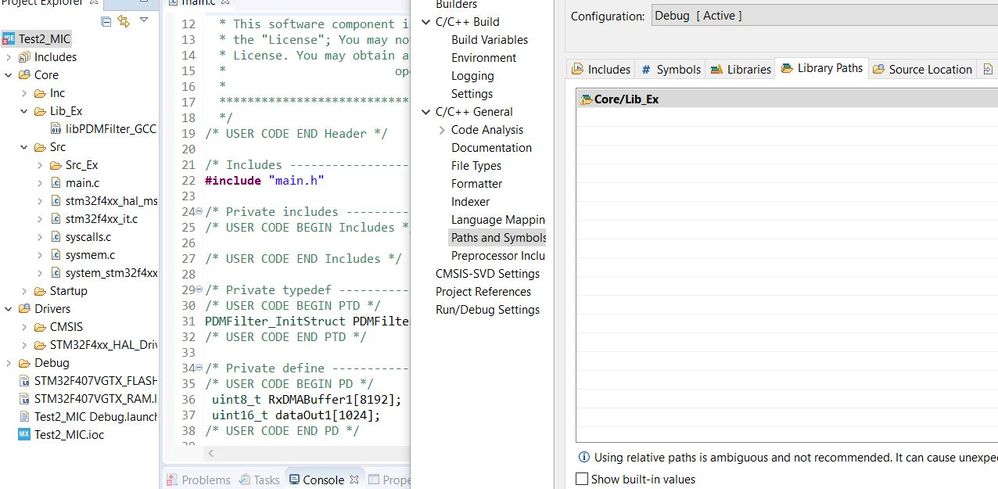Switch to the Console tab

(323, 479)
